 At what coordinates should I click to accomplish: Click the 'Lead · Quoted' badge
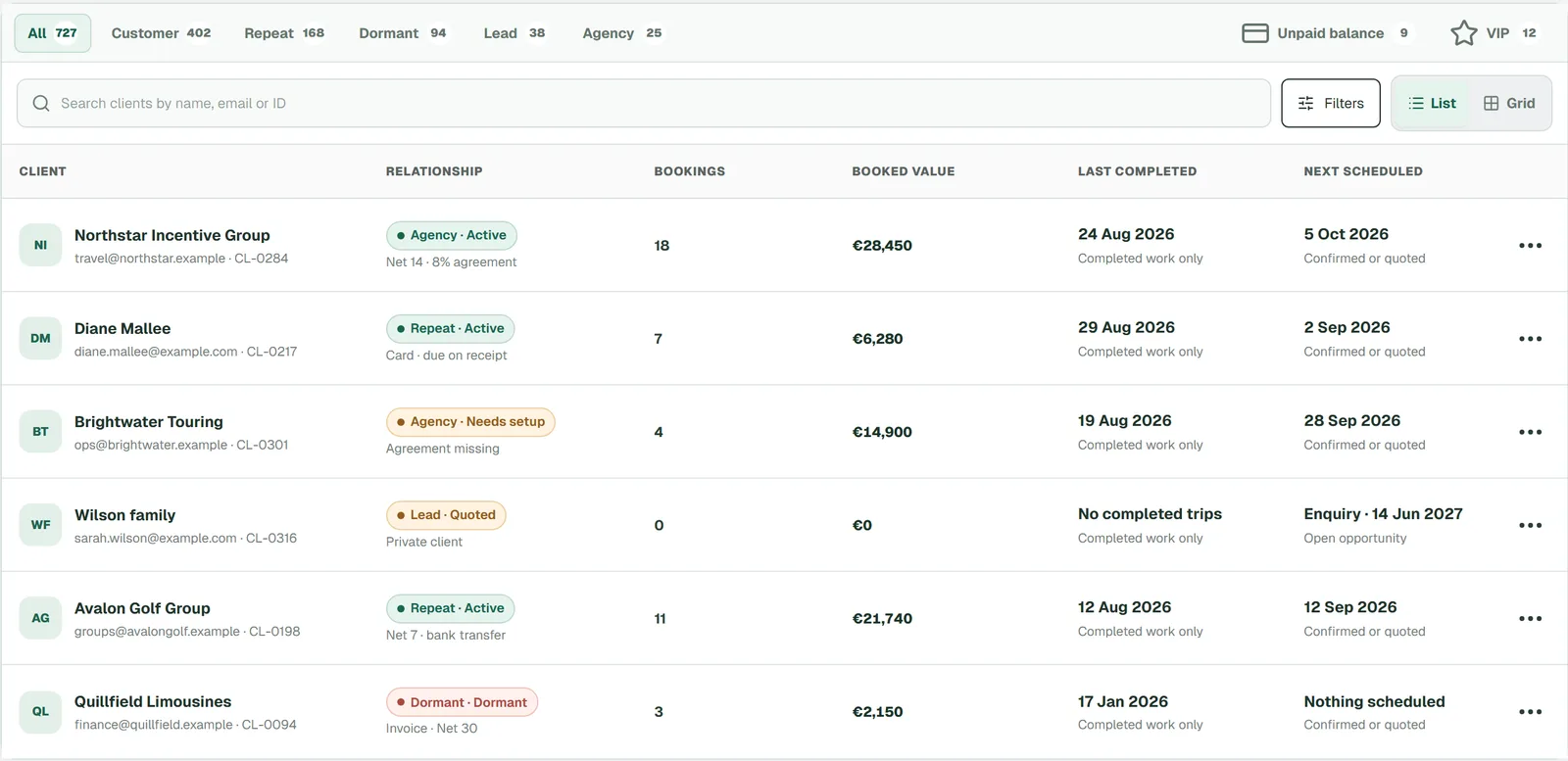tap(446, 515)
